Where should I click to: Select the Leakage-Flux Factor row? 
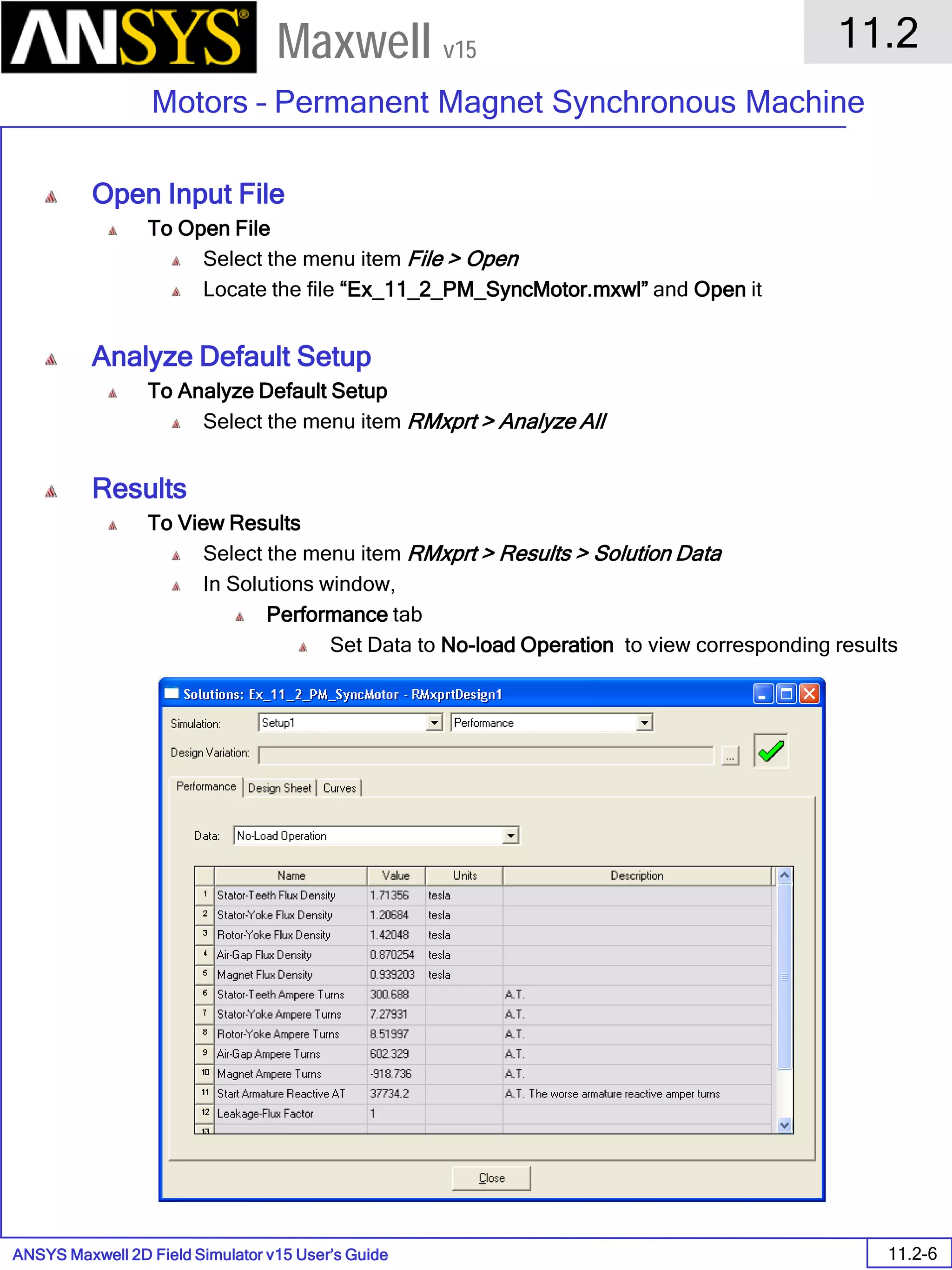pos(483,1113)
